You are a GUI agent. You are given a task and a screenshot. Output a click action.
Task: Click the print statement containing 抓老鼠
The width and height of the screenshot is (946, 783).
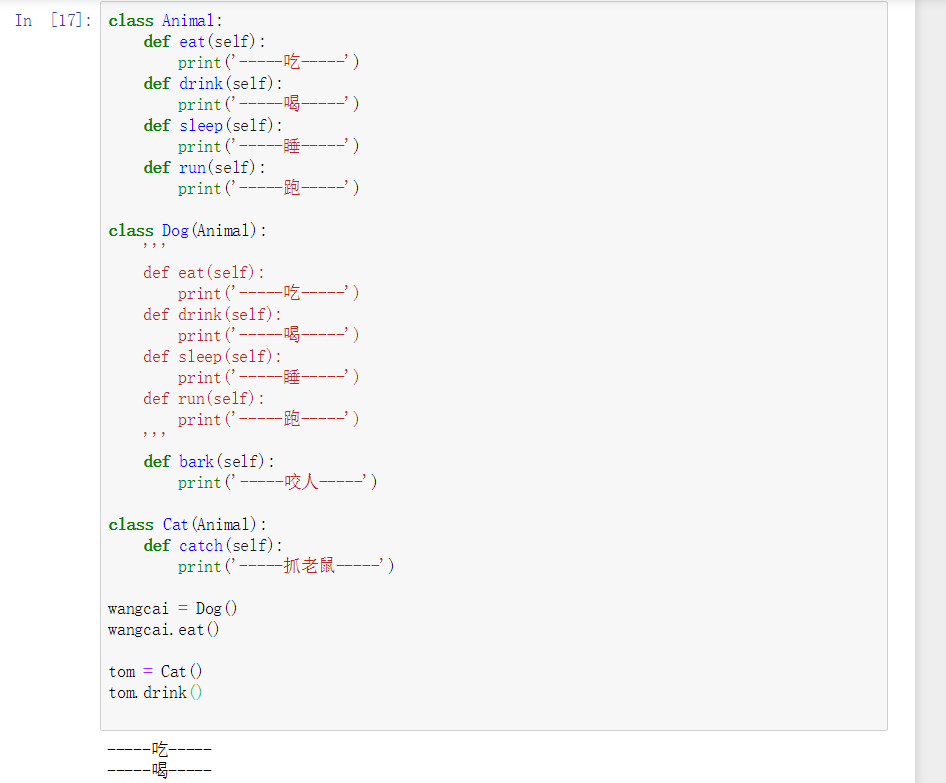[x=286, y=567]
